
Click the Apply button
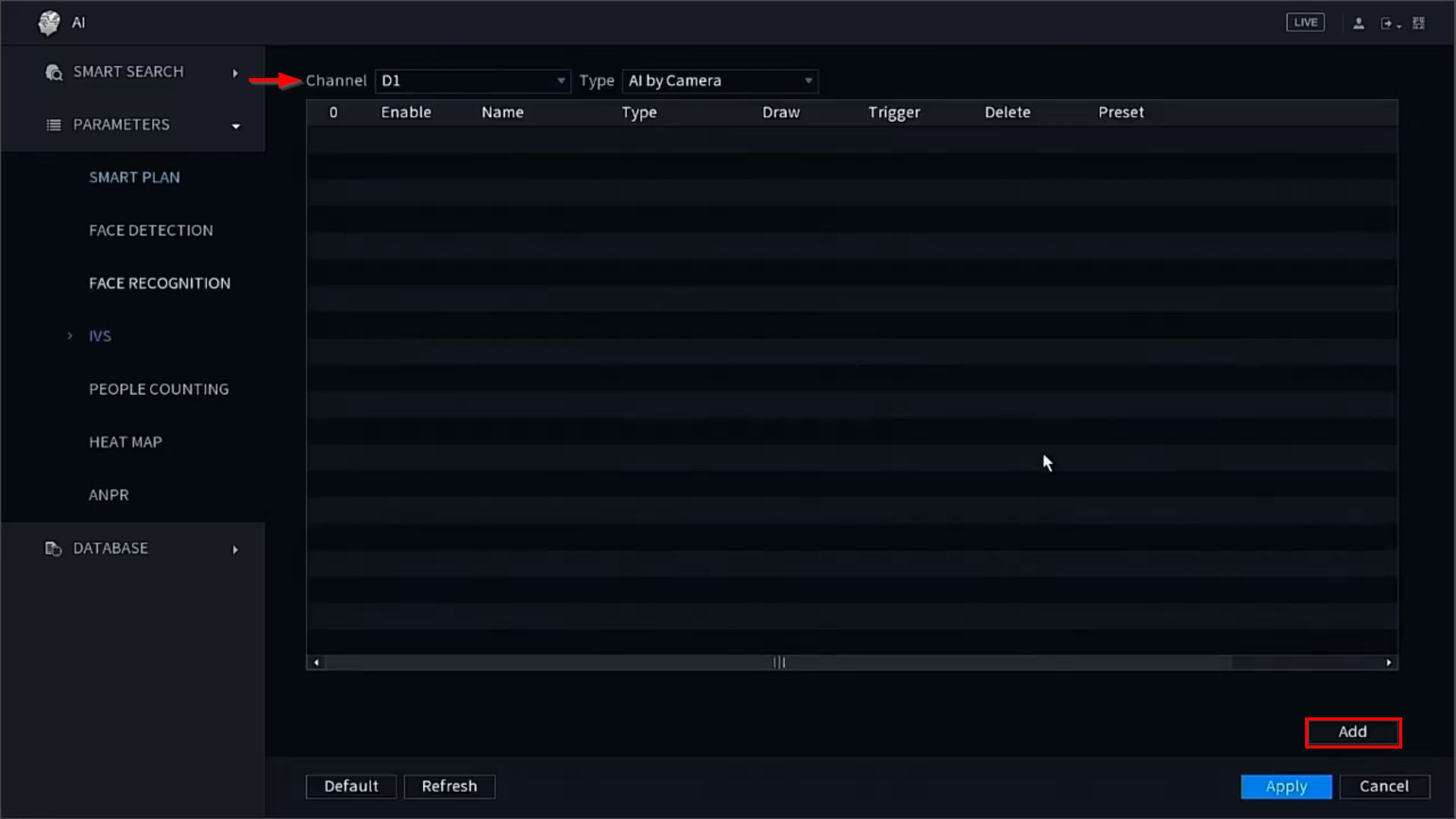pyautogui.click(x=1285, y=786)
